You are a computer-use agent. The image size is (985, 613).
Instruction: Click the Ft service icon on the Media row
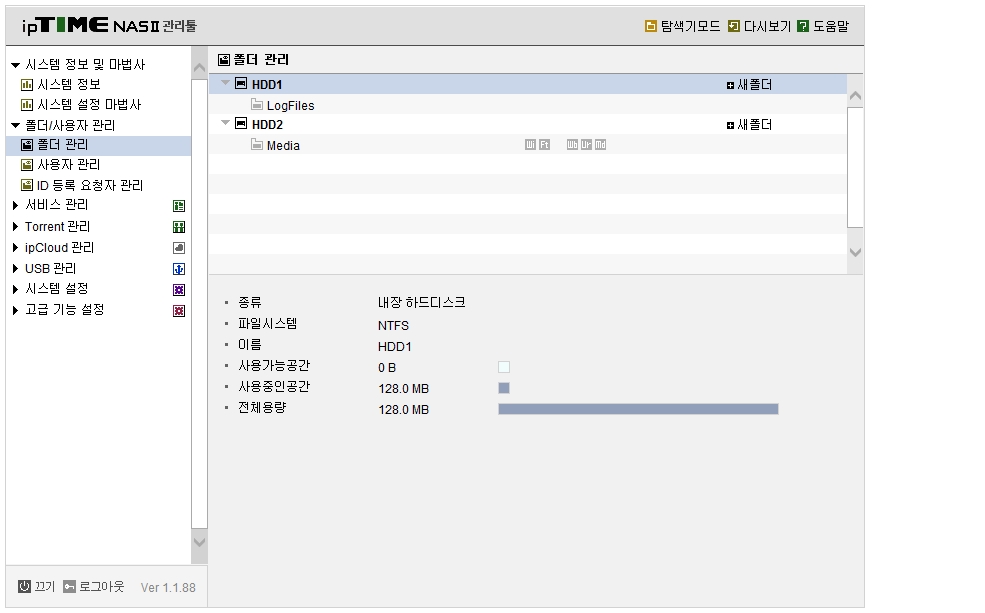coord(544,145)
